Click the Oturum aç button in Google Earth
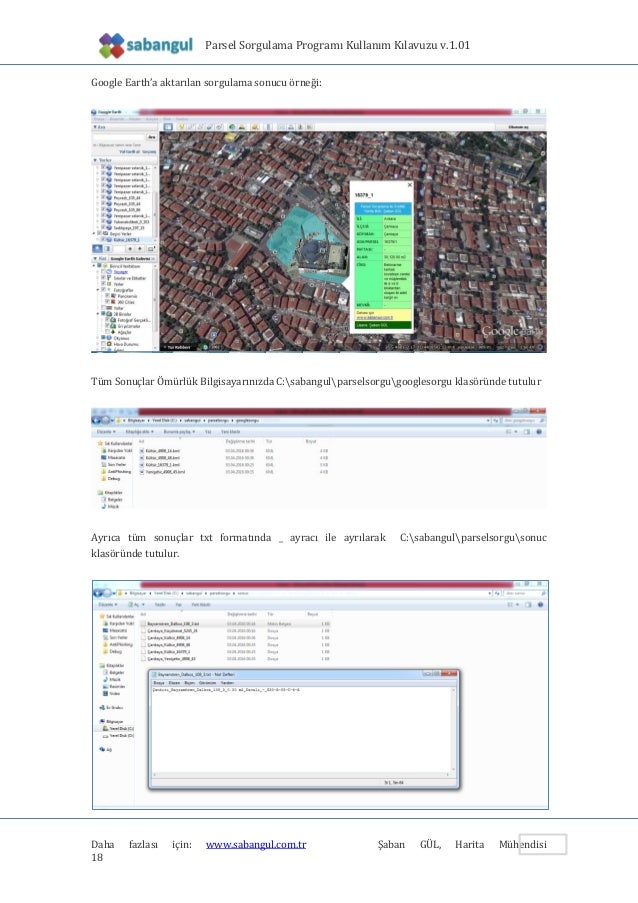 (x=518, y=127)
